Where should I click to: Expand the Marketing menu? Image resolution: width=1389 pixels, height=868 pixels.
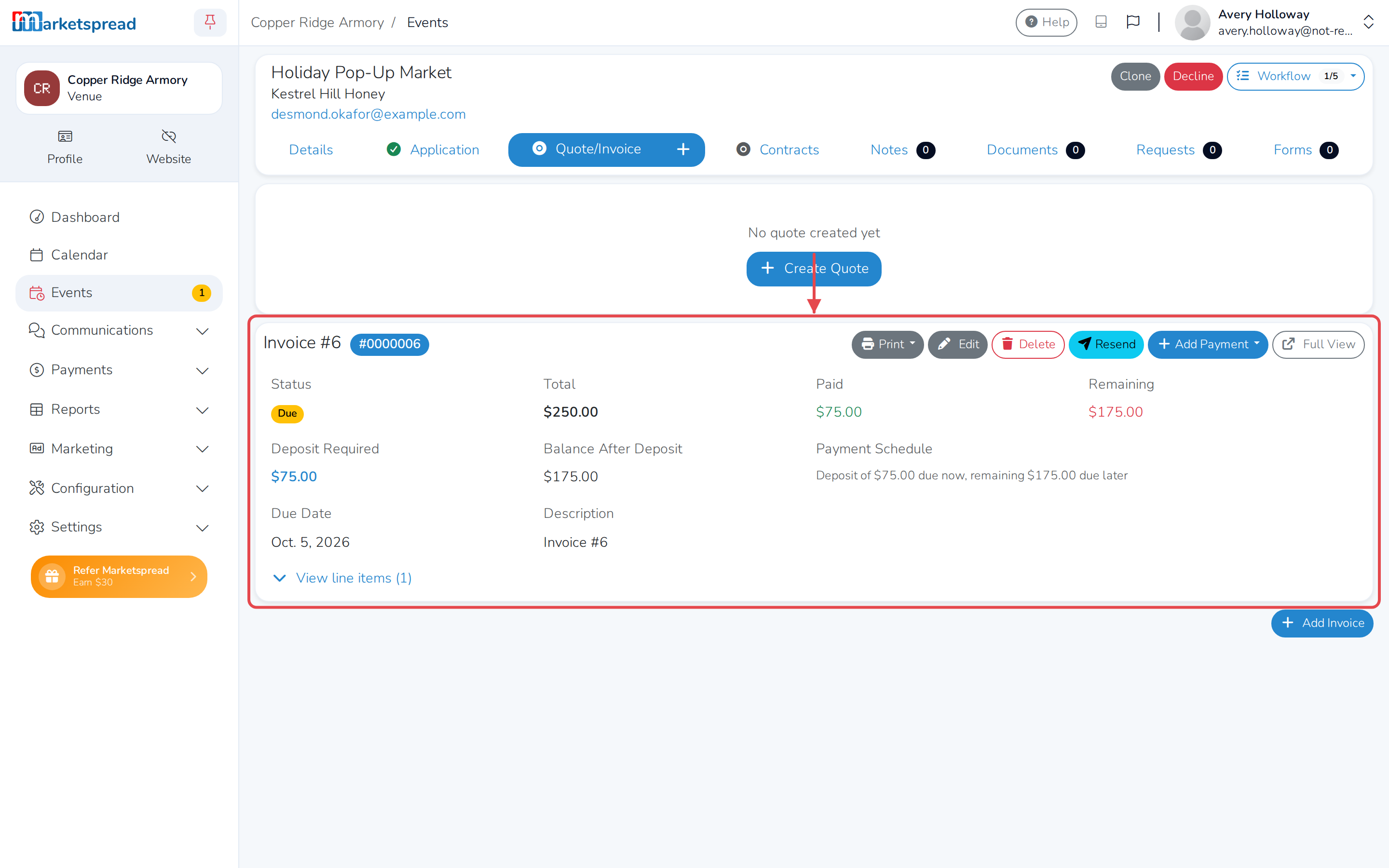(119, 449)
